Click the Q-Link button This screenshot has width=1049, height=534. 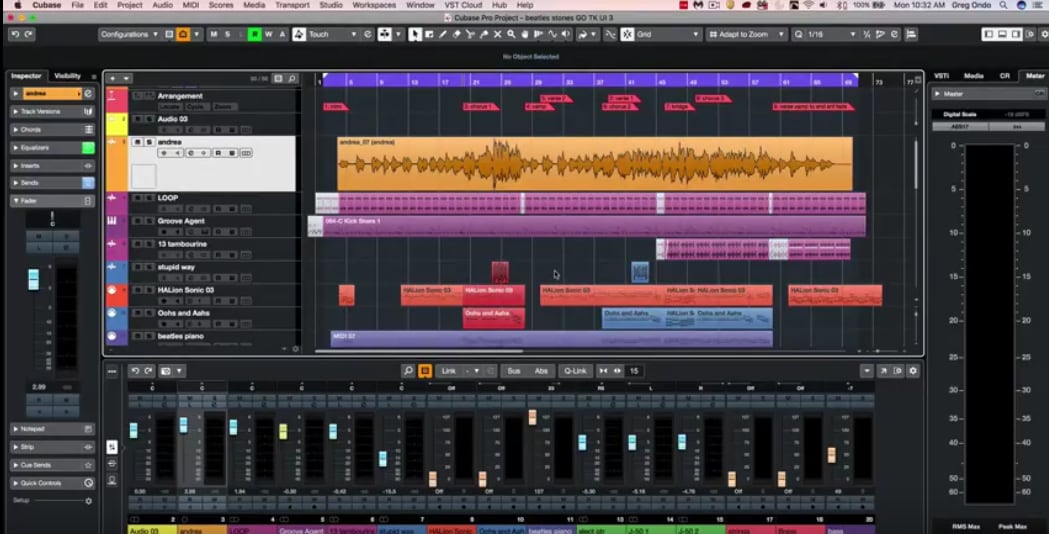point(575,371)
